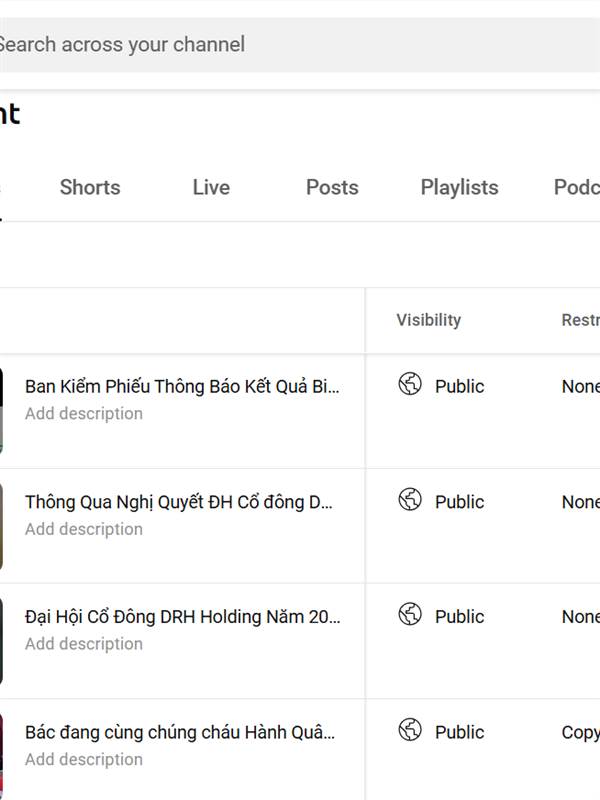Click the globe icon for Bác đang cùng video
This screenshot has width=600, height=800.
tap(410, 730)
